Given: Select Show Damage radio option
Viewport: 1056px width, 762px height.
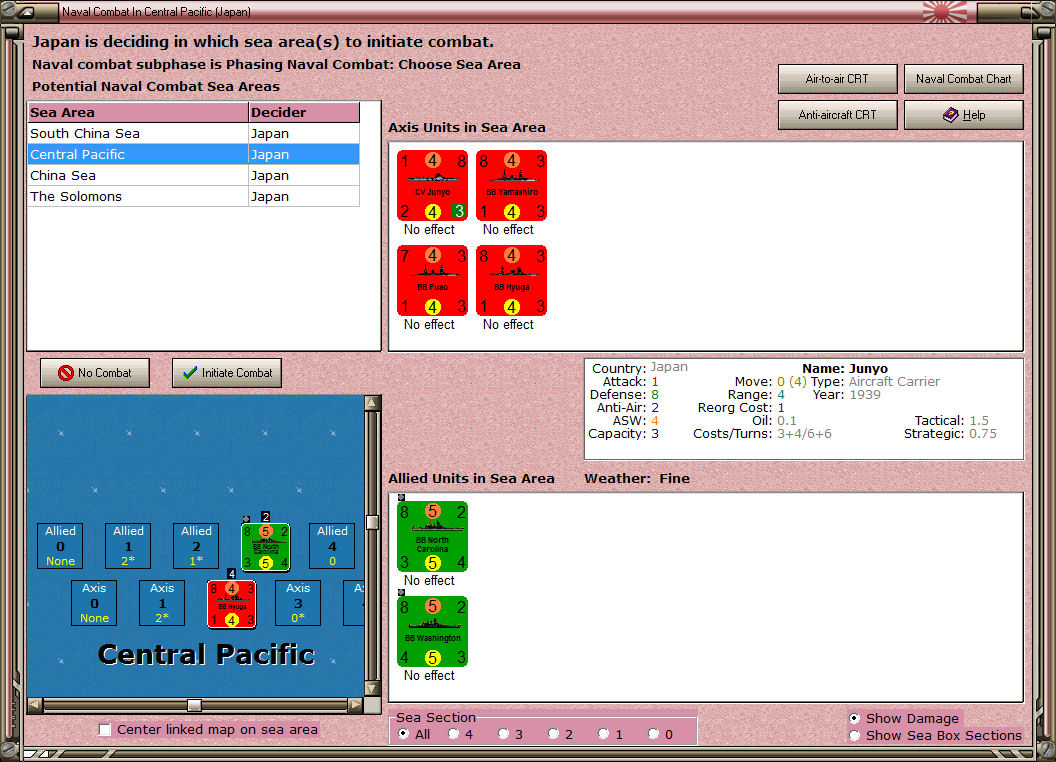Looking at the screenshot, I should (854, 718).
